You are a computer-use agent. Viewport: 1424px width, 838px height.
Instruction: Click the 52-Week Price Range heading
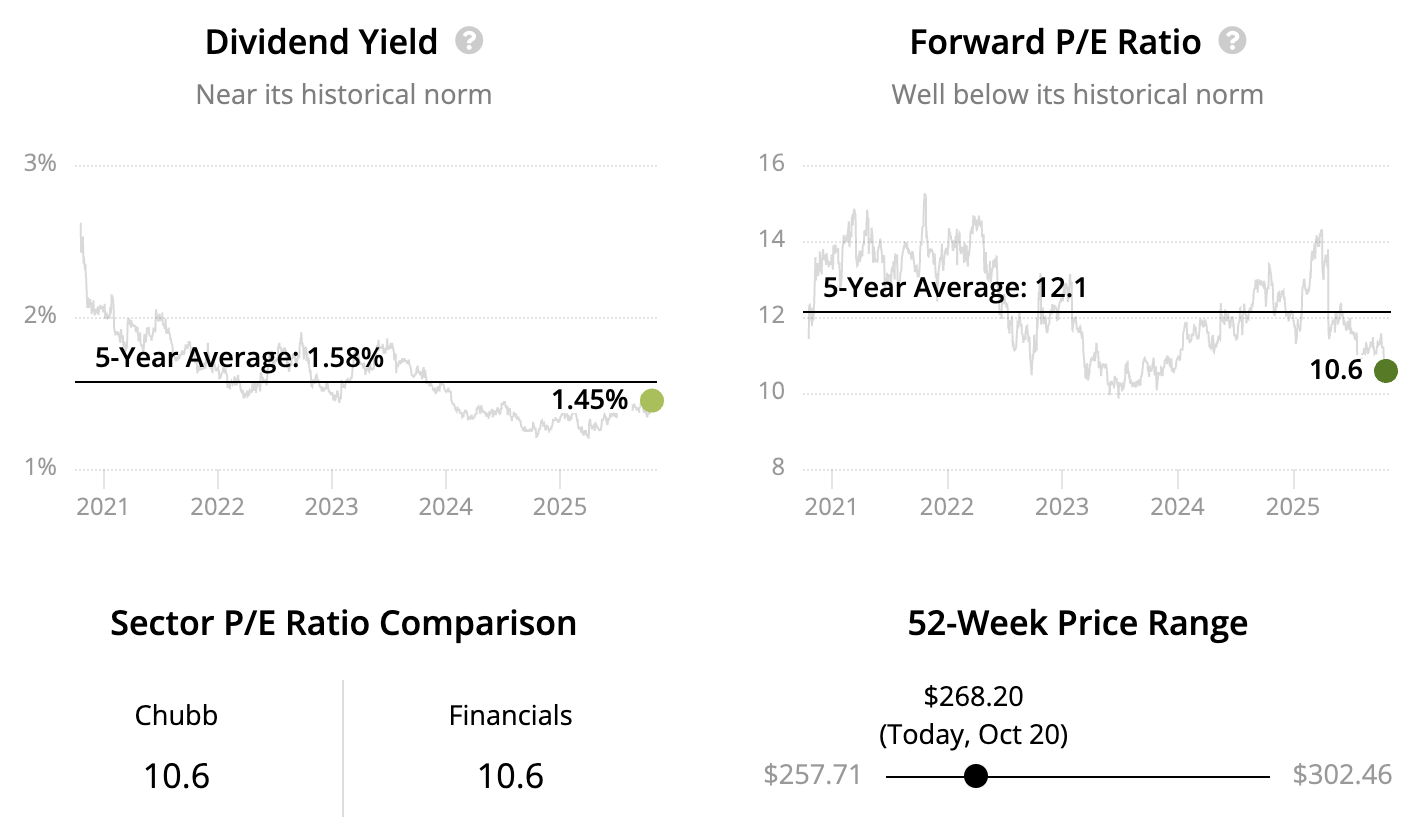(1077, 623)
